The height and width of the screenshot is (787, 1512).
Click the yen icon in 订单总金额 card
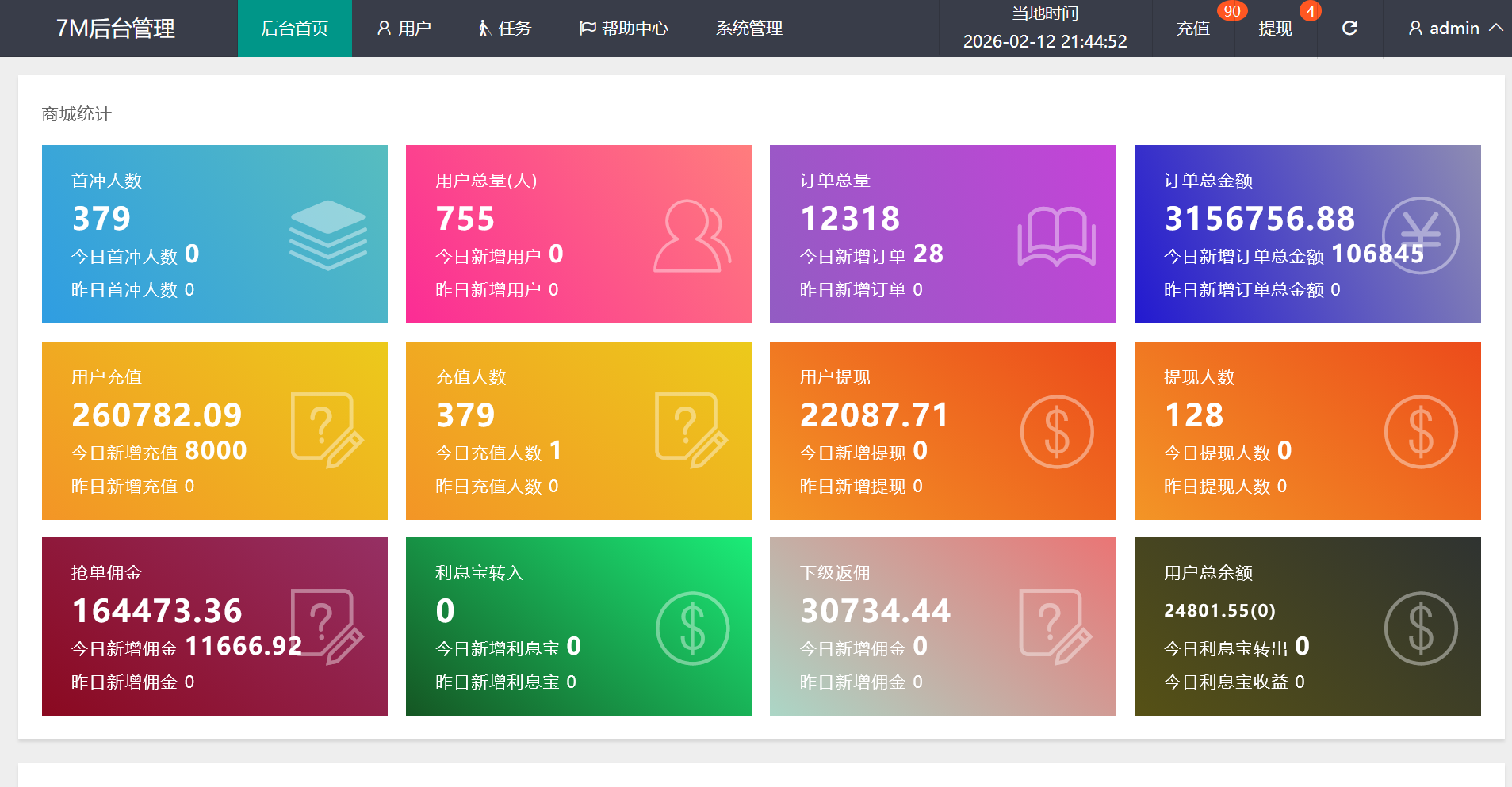pyautogui.click(x=1420, y=235)
